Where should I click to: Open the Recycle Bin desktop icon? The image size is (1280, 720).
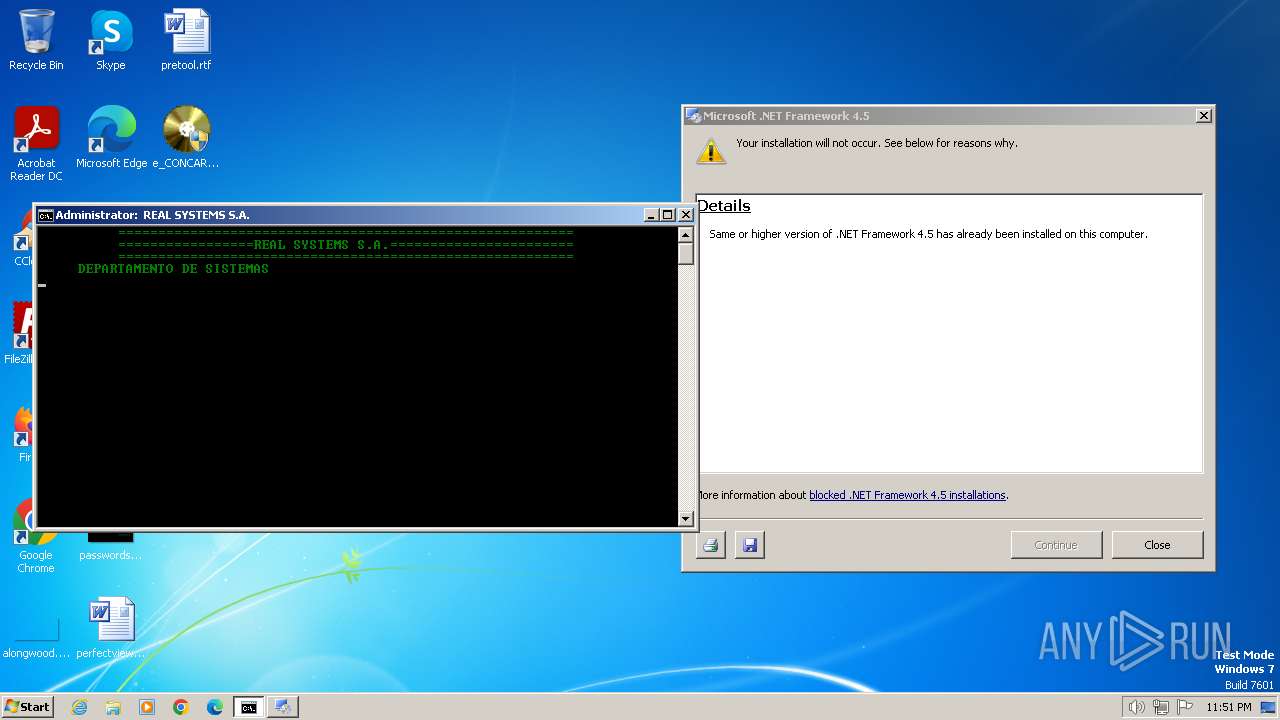coord(36,40)
